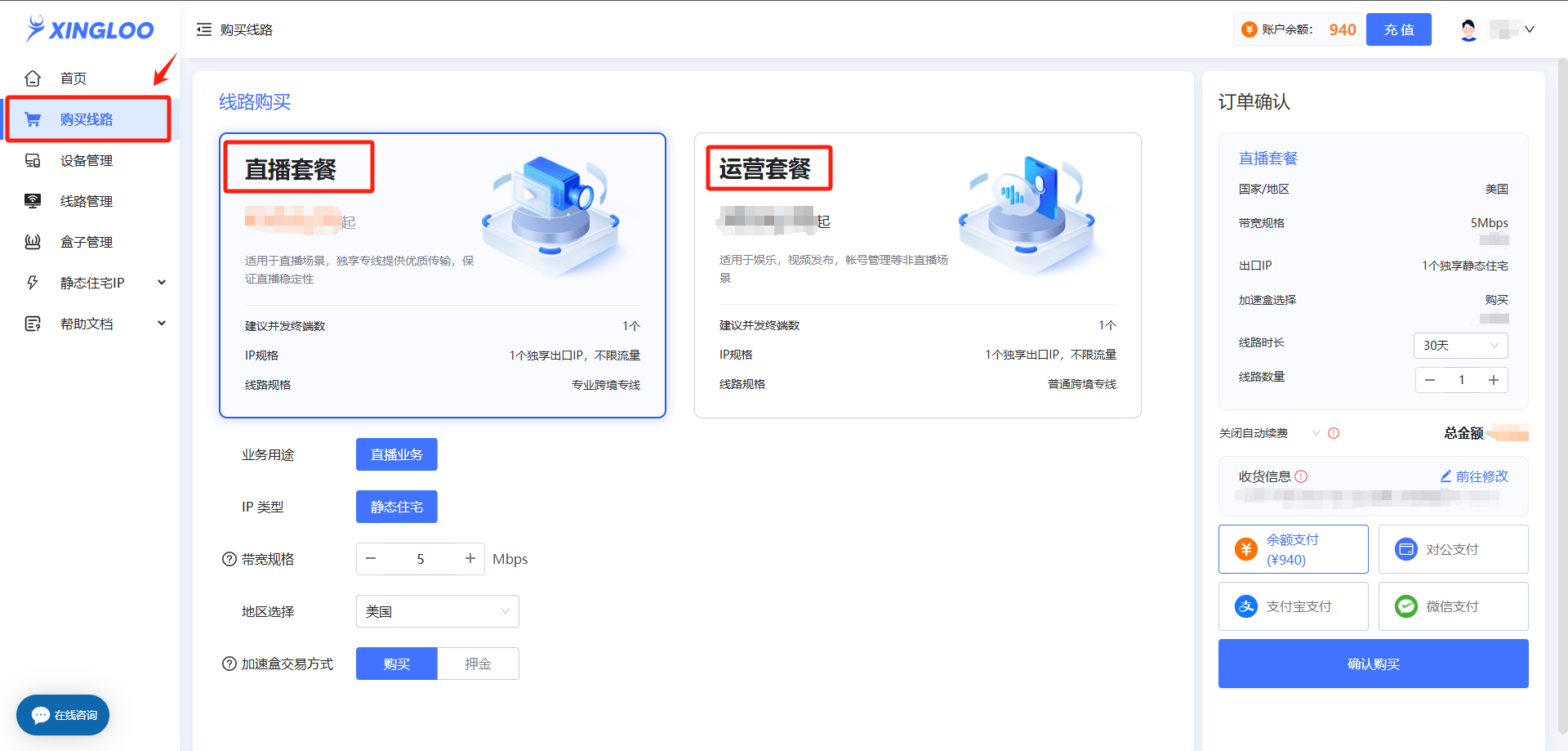Select 静态住宅 IP type
This screenshot has width=1568, height=751.
click(397, 507)
